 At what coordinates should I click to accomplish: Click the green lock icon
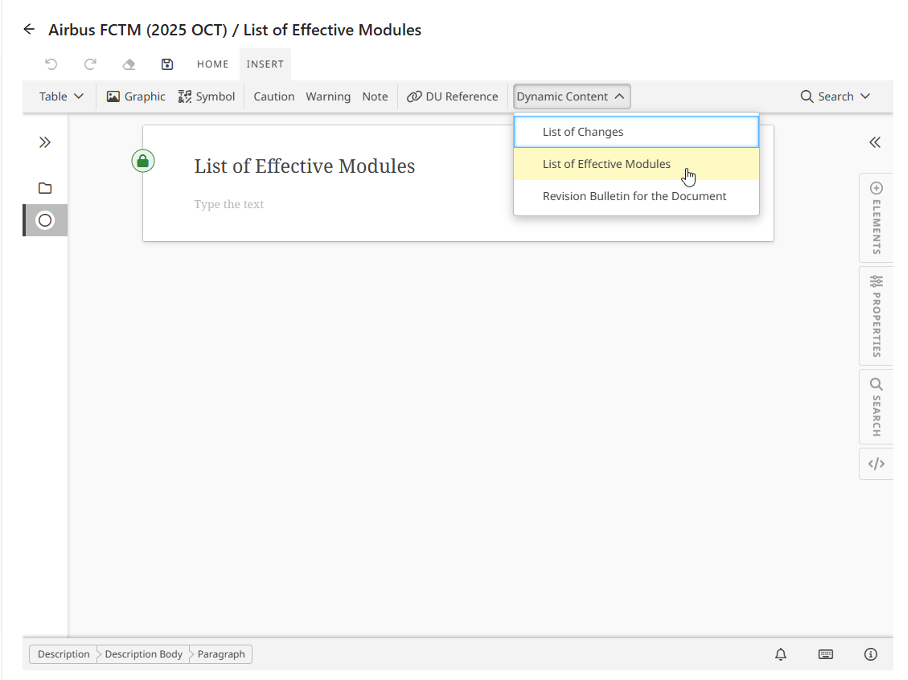143,161
